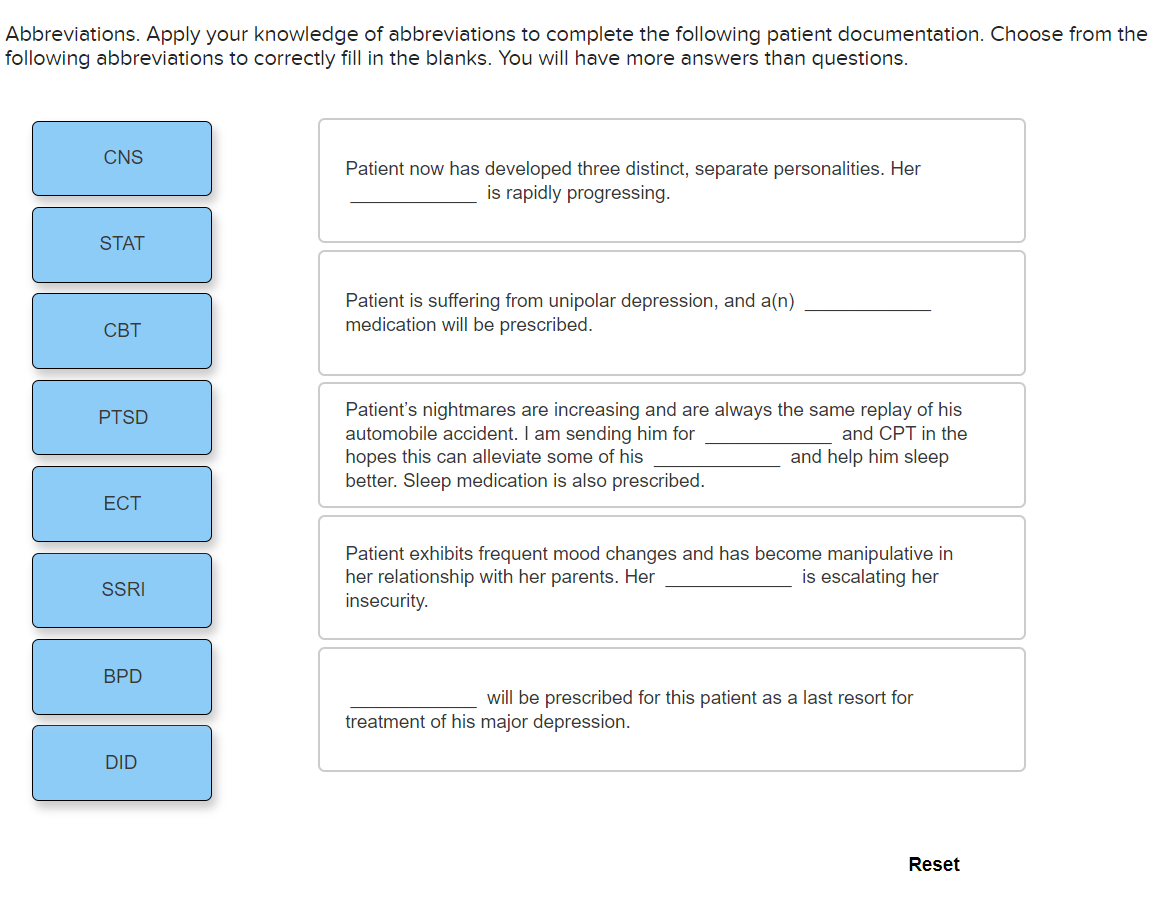The width and height of the screenshot is (1164, 904).
Task: Choose the BPD answer option
Action: 121,676
